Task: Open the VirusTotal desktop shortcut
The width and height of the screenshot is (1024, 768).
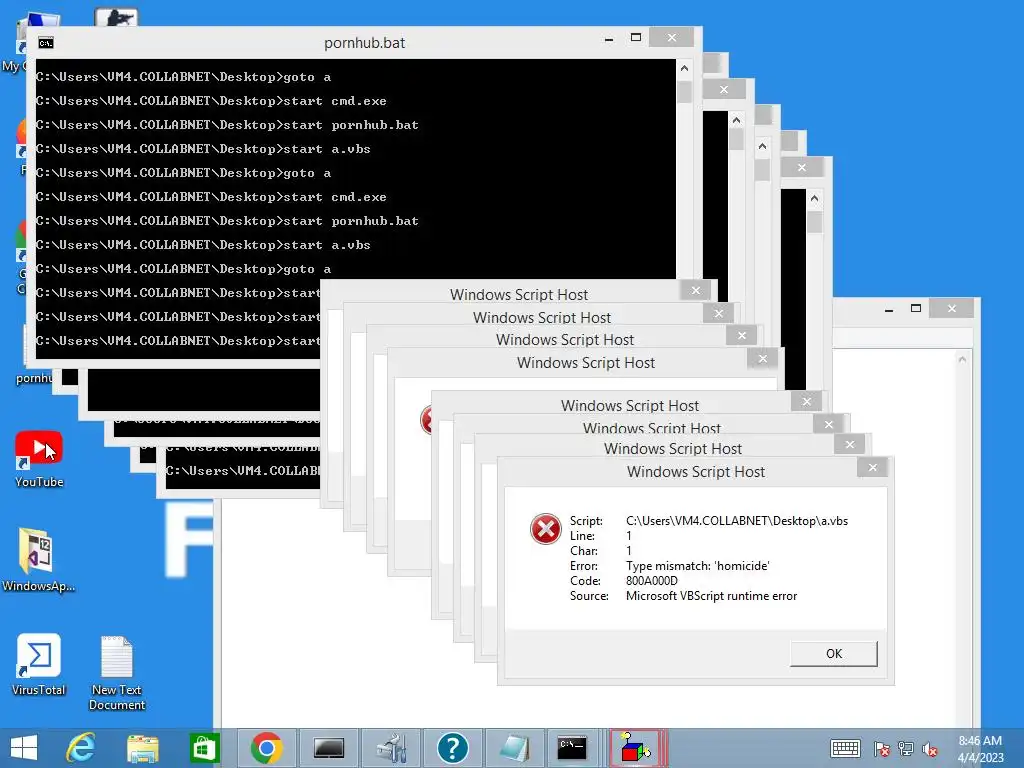Action: point(39,665)
